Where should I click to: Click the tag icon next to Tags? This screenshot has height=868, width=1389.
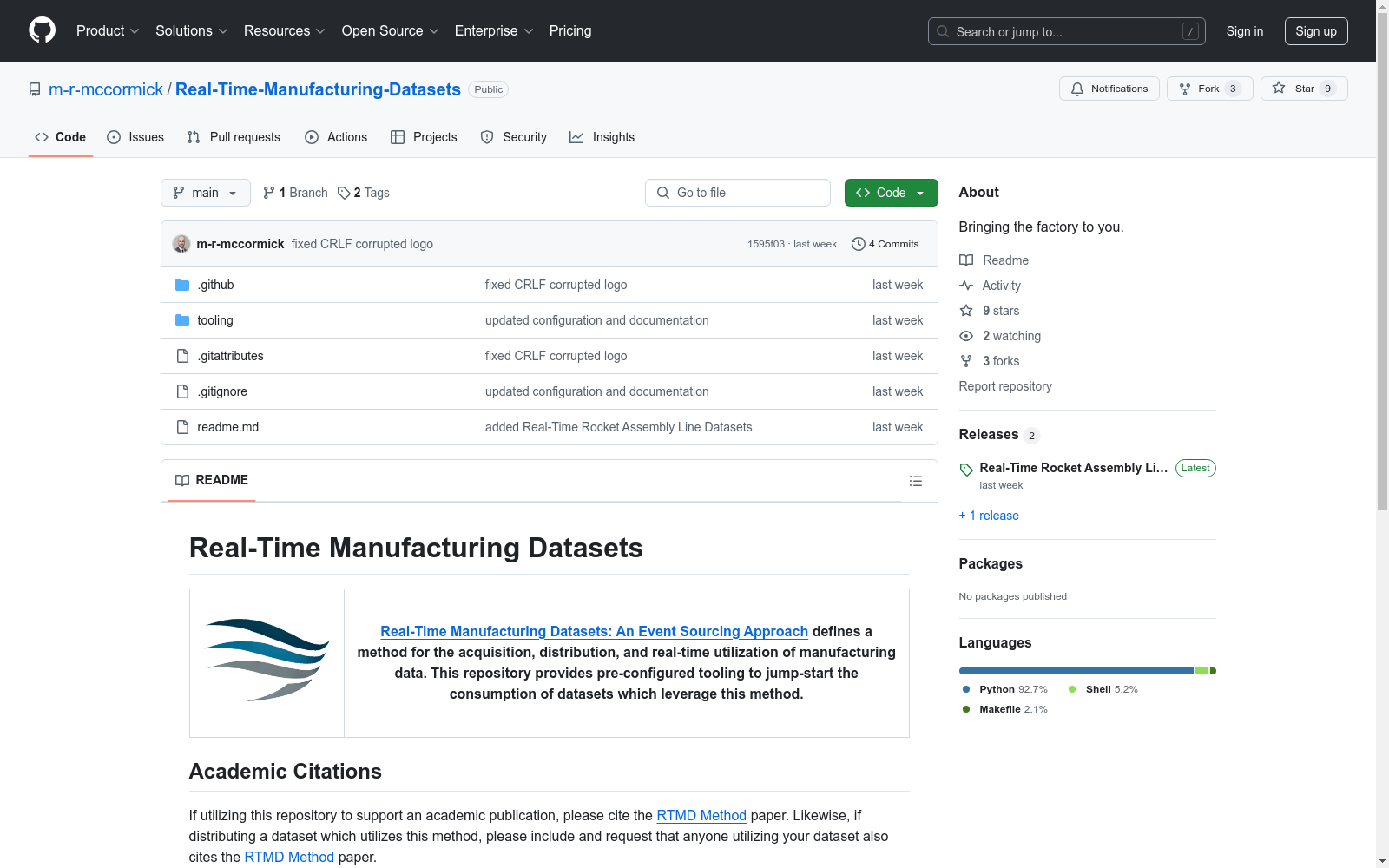pyautogui.click(x=344, y=193)
